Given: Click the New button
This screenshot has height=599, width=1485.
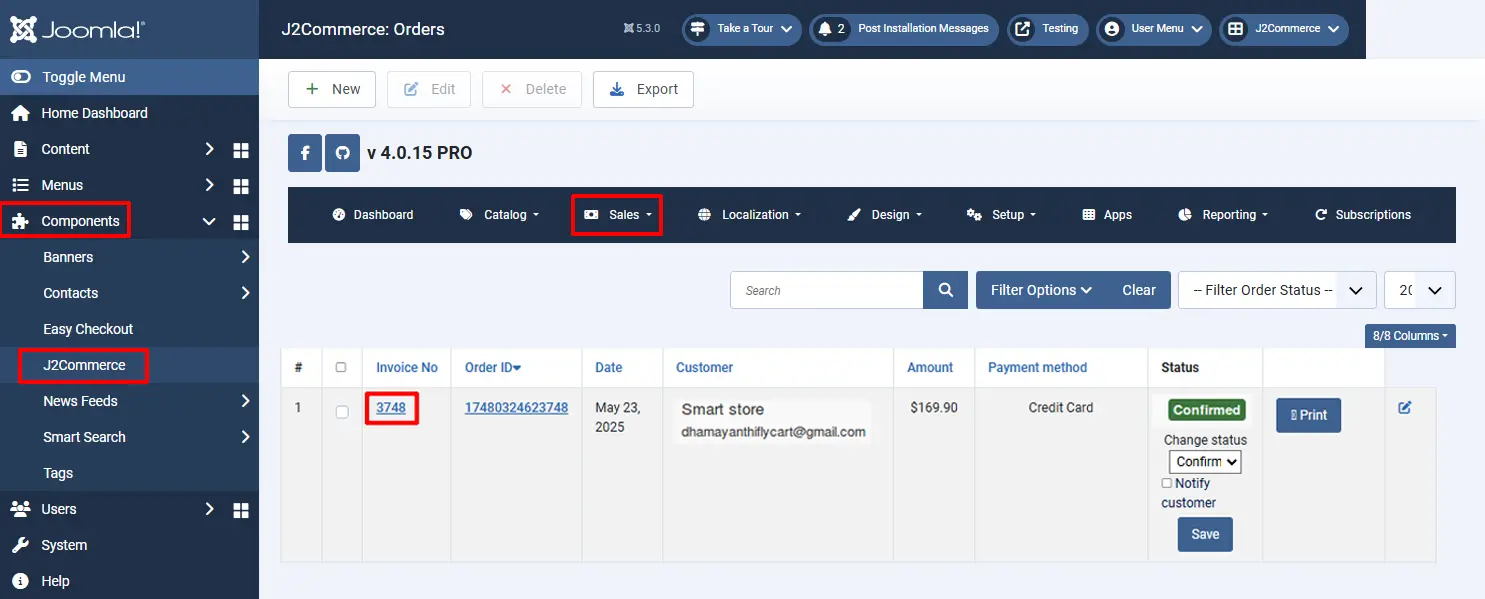Looking at the screenshot, I should (x=332, y=89).
